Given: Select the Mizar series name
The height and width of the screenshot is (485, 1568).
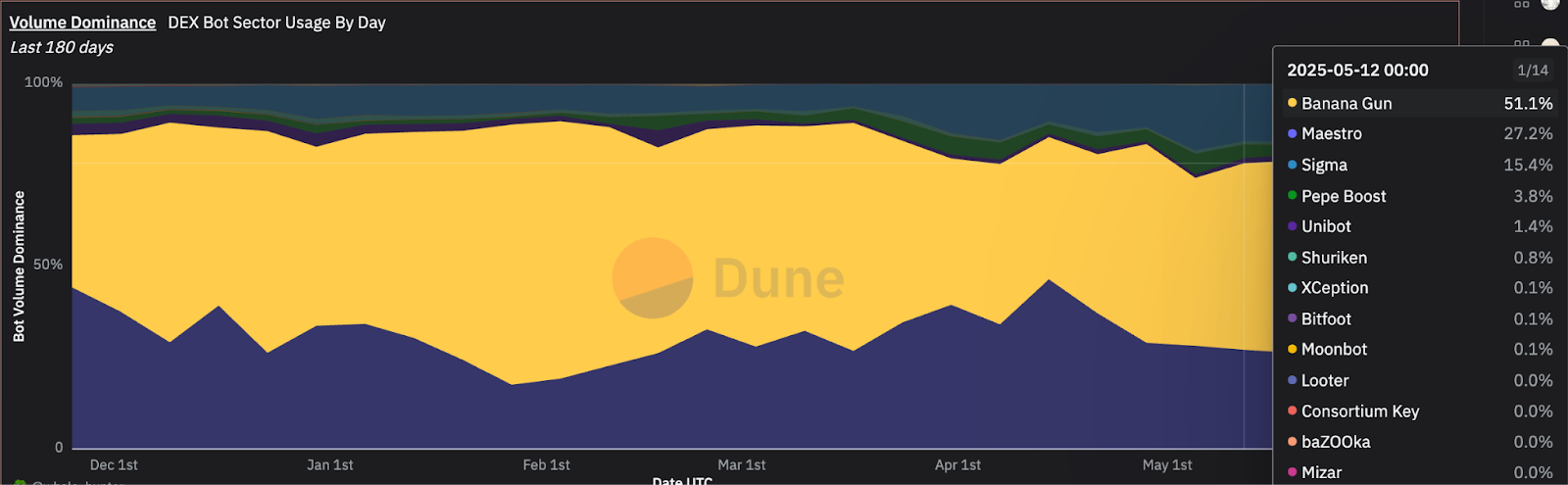Looking at the screenshot, I should [1321, 472].
